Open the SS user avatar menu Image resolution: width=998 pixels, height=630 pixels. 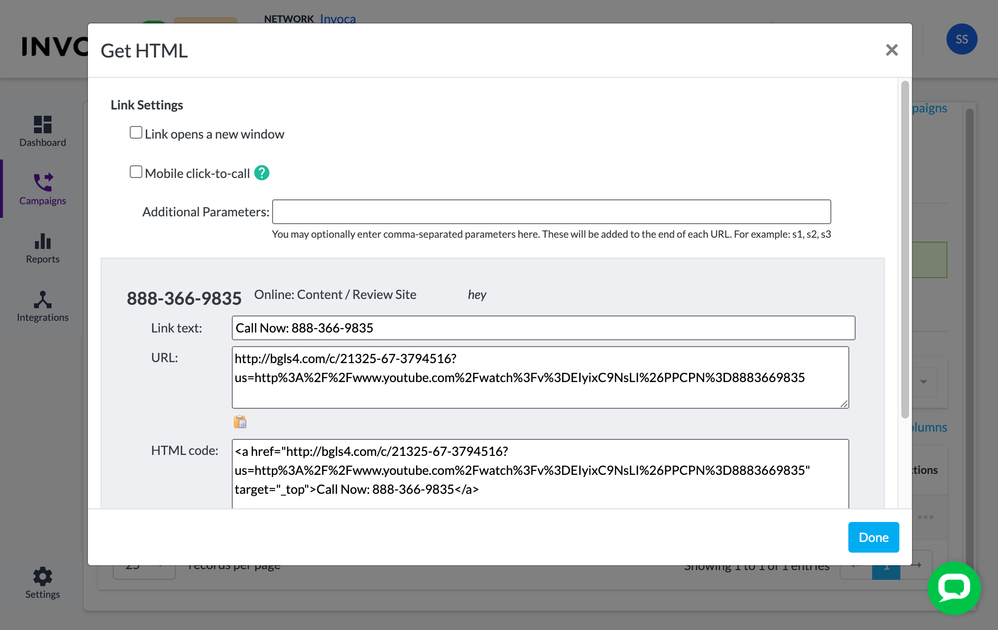coord(961,39)
